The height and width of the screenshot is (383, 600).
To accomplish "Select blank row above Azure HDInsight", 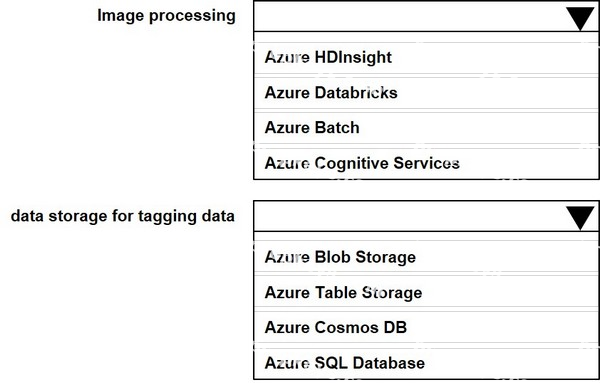I will [426, 37].
